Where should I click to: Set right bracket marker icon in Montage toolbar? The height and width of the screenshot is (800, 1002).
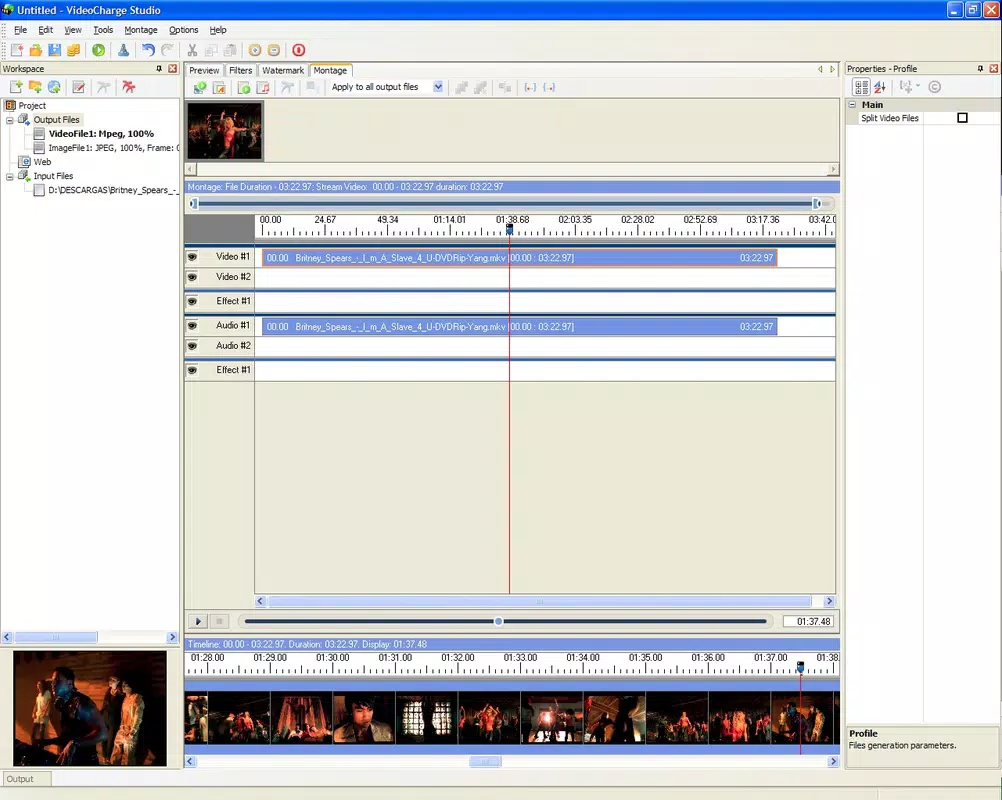pos(549,88)
